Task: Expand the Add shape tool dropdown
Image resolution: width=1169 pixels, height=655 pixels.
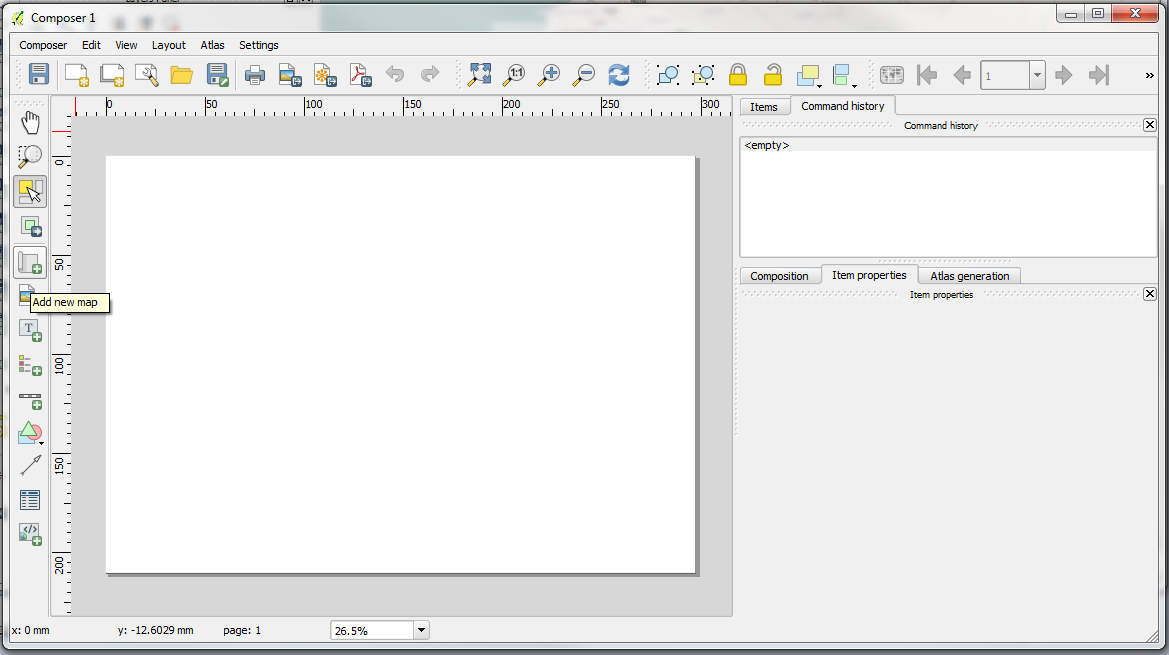Action: (x=41, y=441)
